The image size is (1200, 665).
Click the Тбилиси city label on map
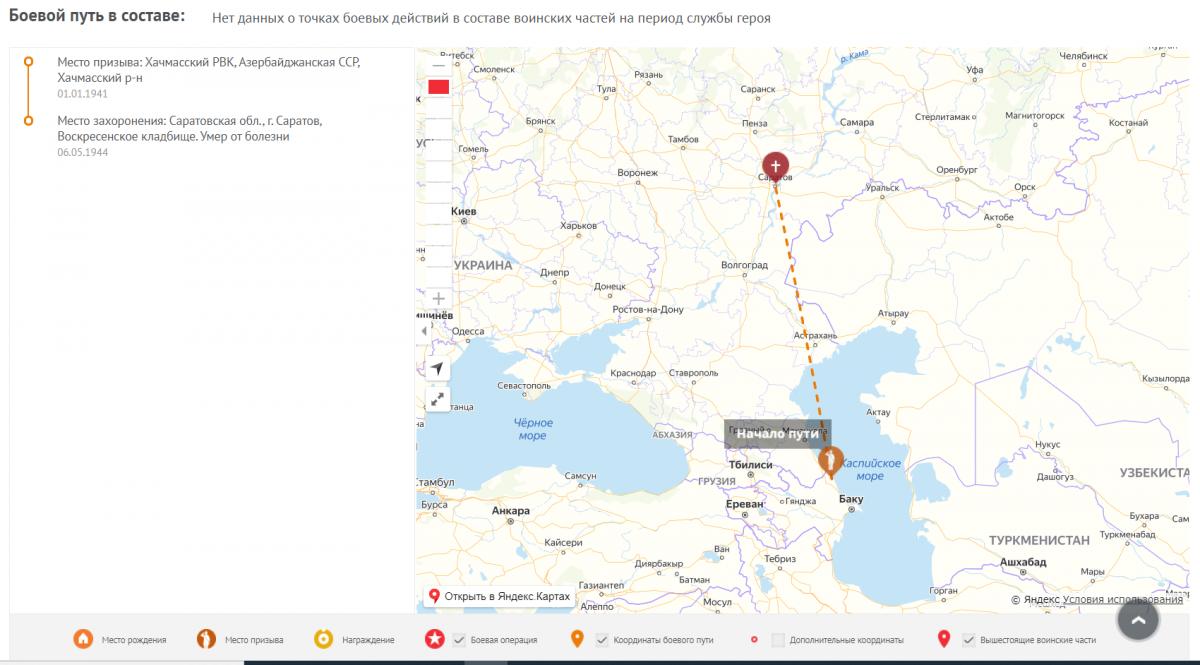tap(751, 465)
